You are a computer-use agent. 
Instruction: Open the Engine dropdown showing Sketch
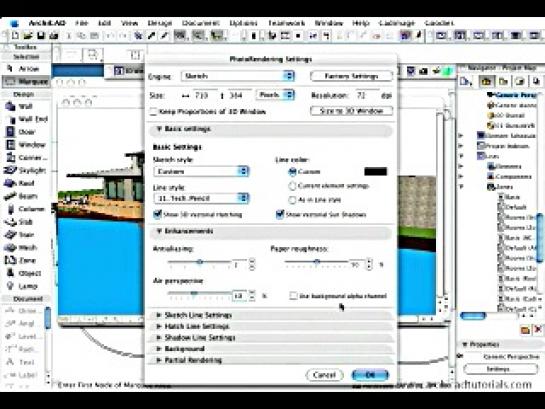coord(238,76)
